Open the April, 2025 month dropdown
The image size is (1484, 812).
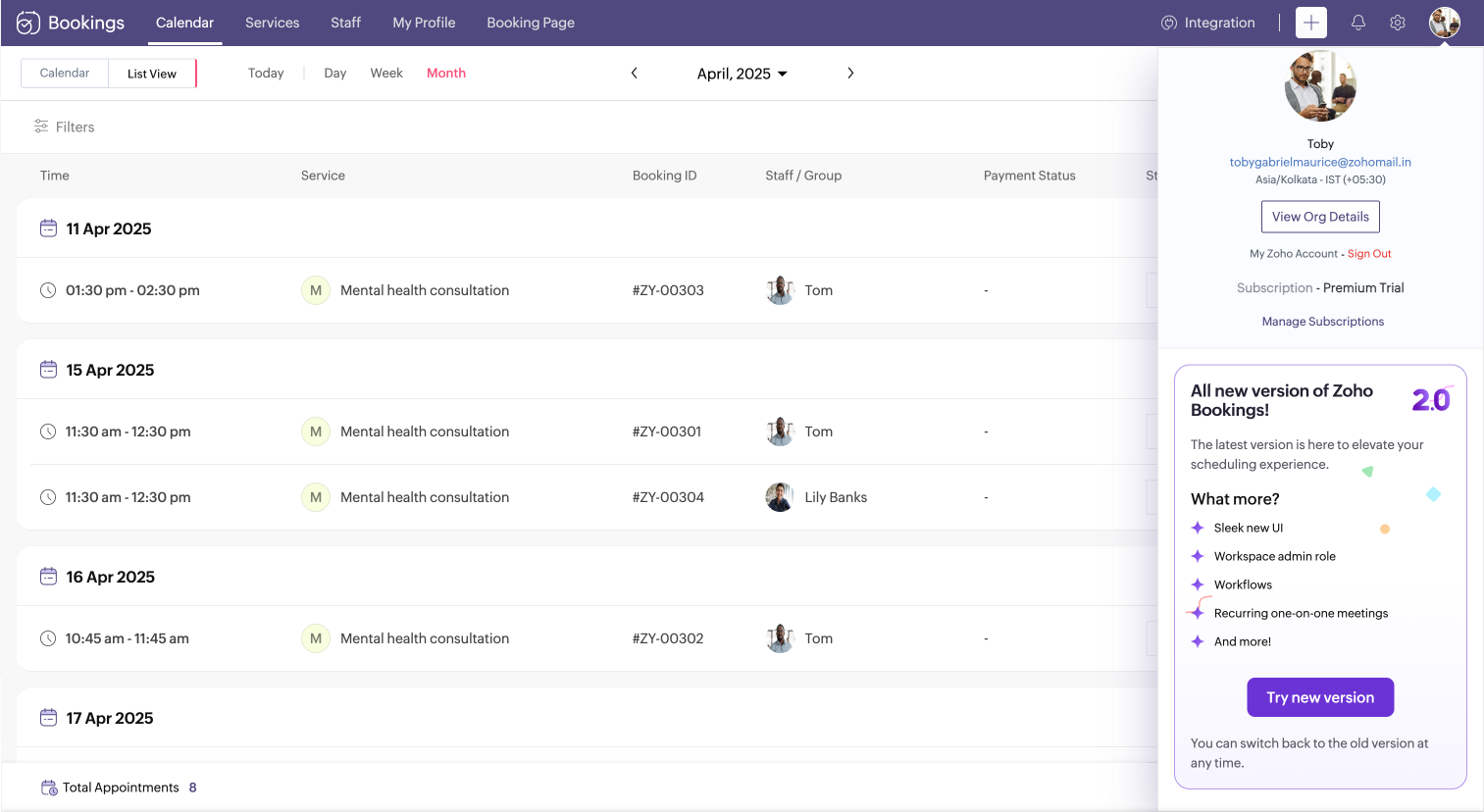coord(742,74)
